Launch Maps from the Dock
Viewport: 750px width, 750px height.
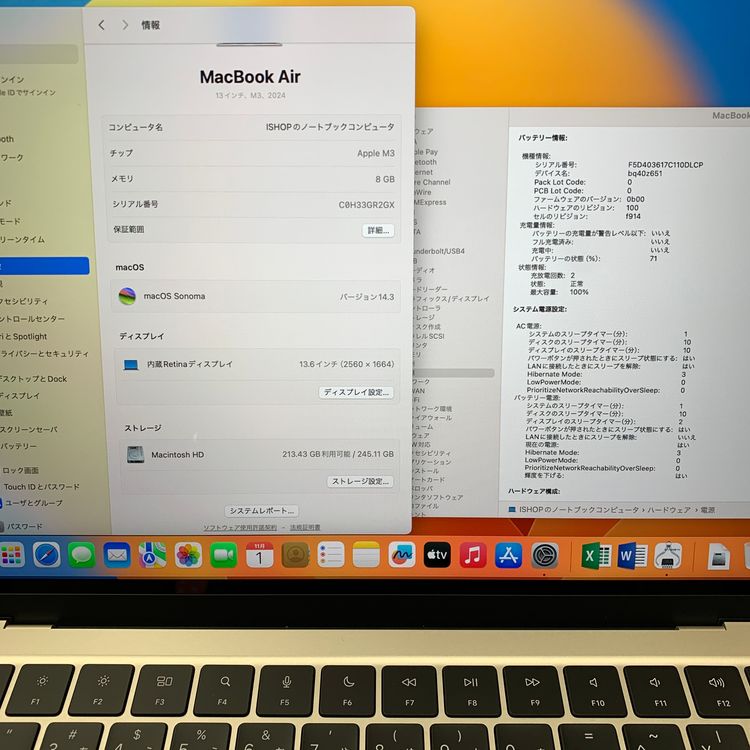pos(153,555)
